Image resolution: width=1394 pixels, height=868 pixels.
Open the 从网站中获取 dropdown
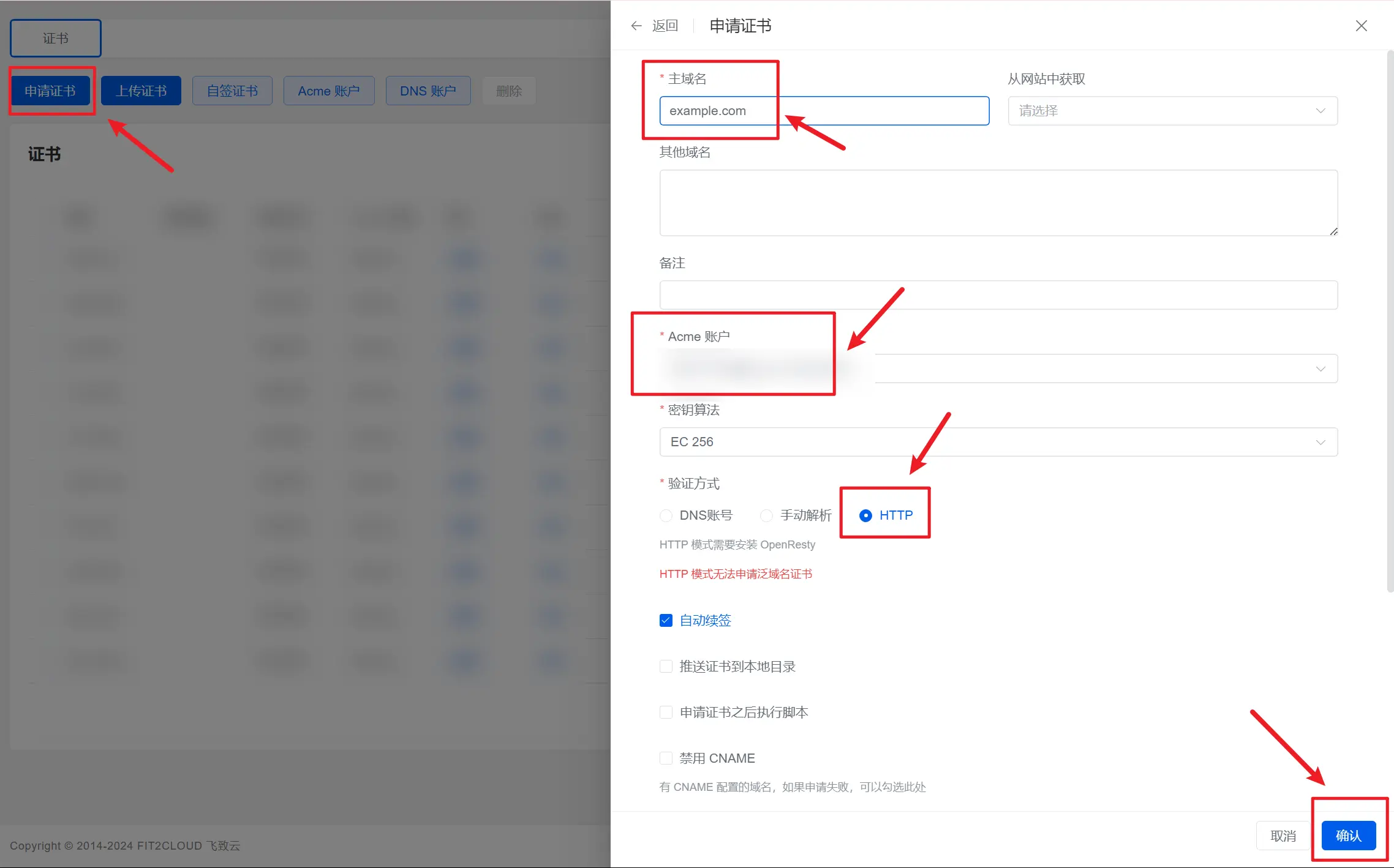tap(1172, 111)
